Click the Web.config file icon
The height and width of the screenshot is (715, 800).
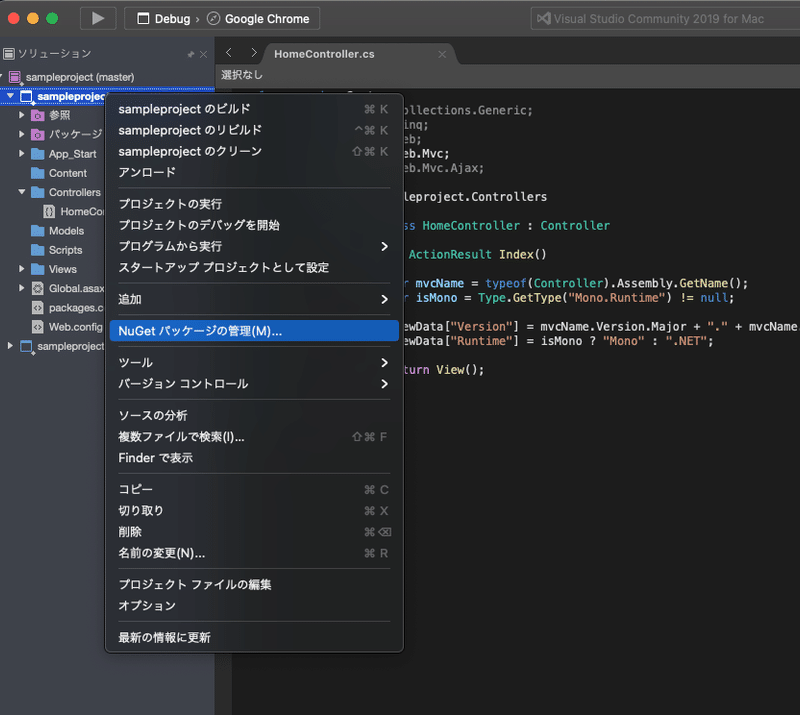coord(37,327)
